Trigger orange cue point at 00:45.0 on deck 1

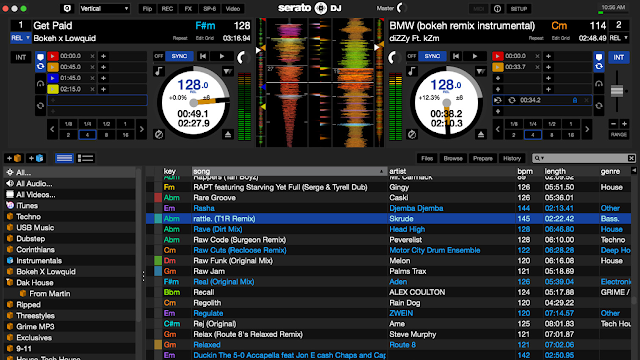[x=53, y=67]
